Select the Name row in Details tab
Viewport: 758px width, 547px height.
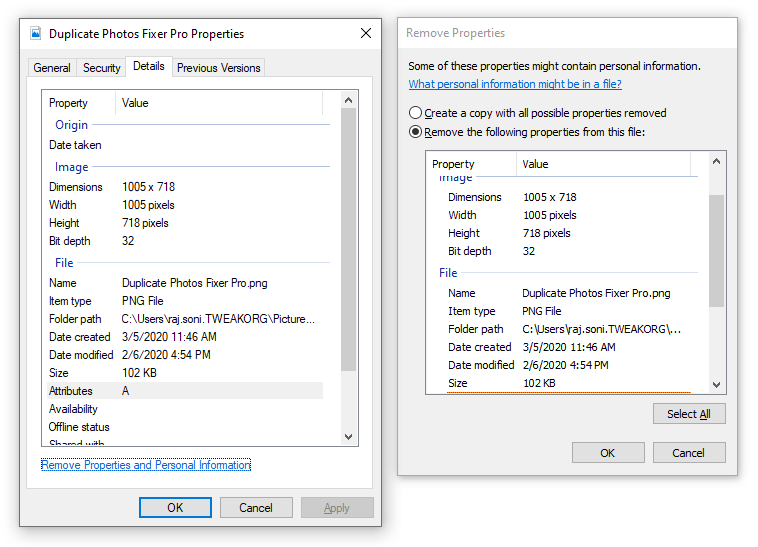pyautogui.click(x=185, y=283)
